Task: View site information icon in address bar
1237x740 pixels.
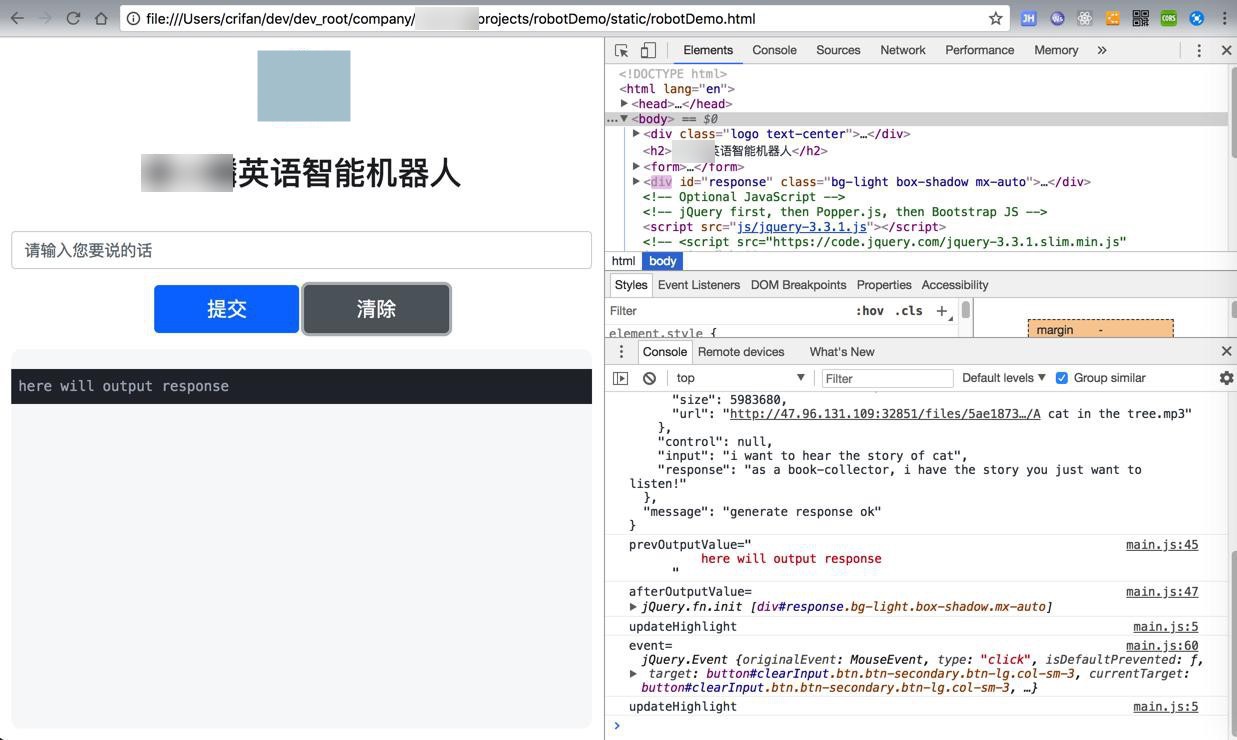Action: click(133, 18)
